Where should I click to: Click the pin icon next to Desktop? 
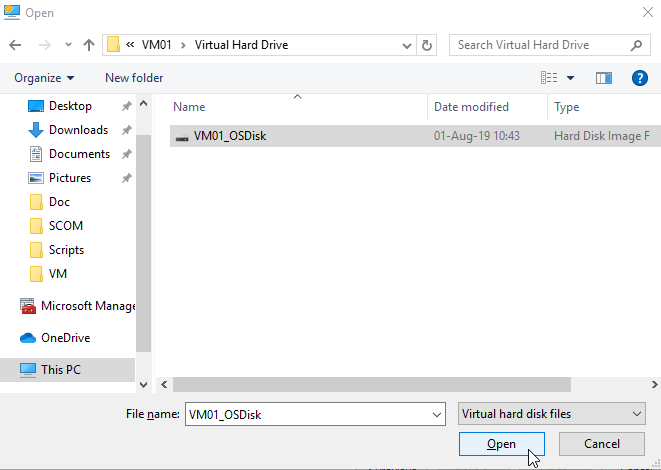126,106
